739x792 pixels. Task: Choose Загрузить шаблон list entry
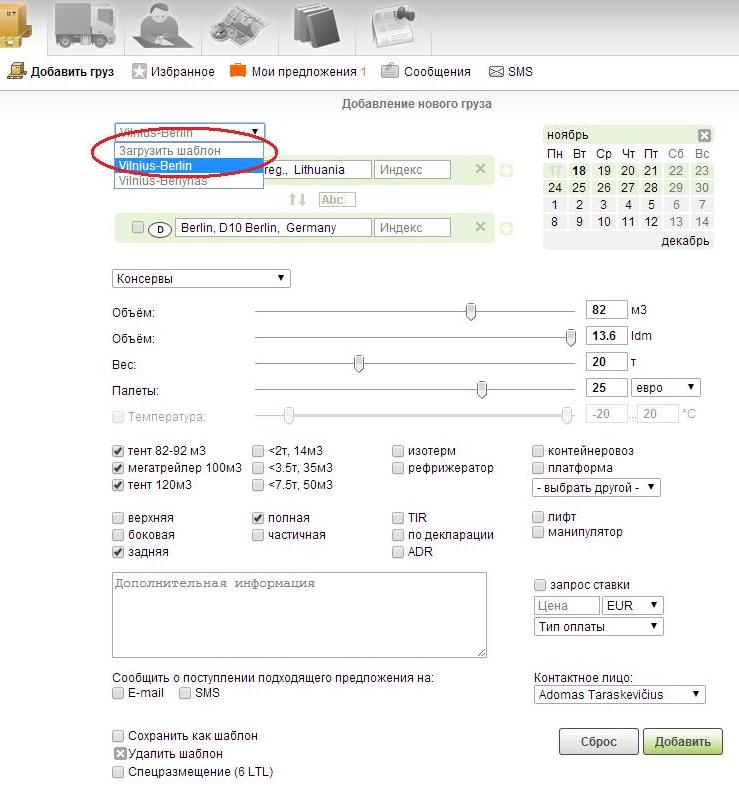[189, 151]
